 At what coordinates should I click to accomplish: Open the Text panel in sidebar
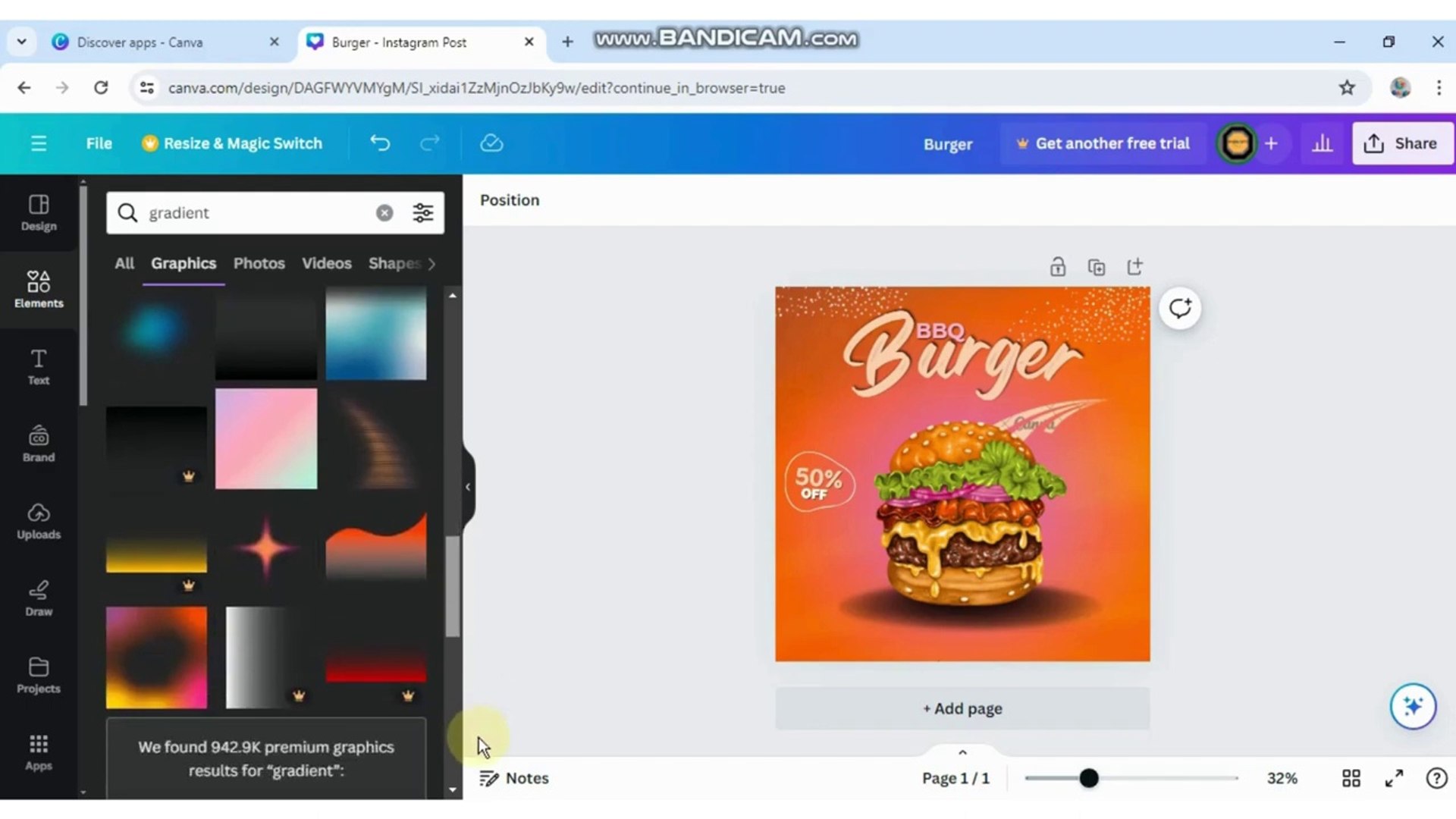click(x=38, y=368)
